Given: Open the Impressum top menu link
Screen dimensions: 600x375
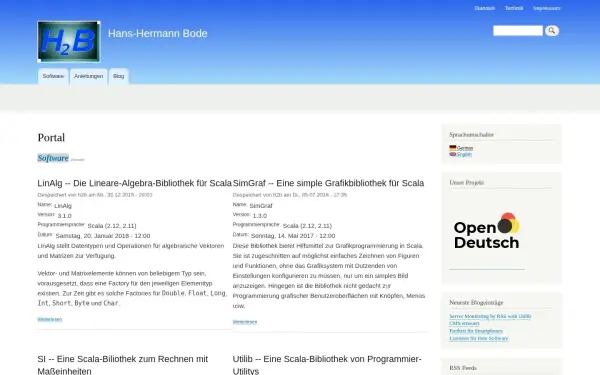Looking at the screenshot, I should coord(547,8).
